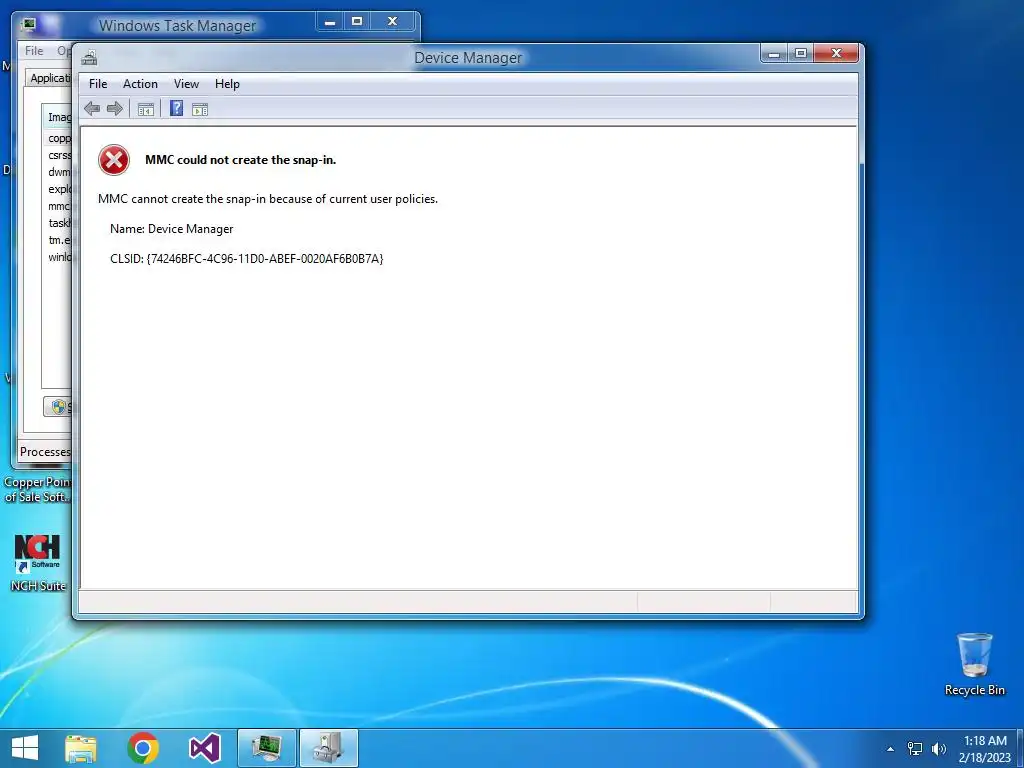Select the NCH Suite desktop shortcut
1024x768 pixels.
click(x=38, y=563)
